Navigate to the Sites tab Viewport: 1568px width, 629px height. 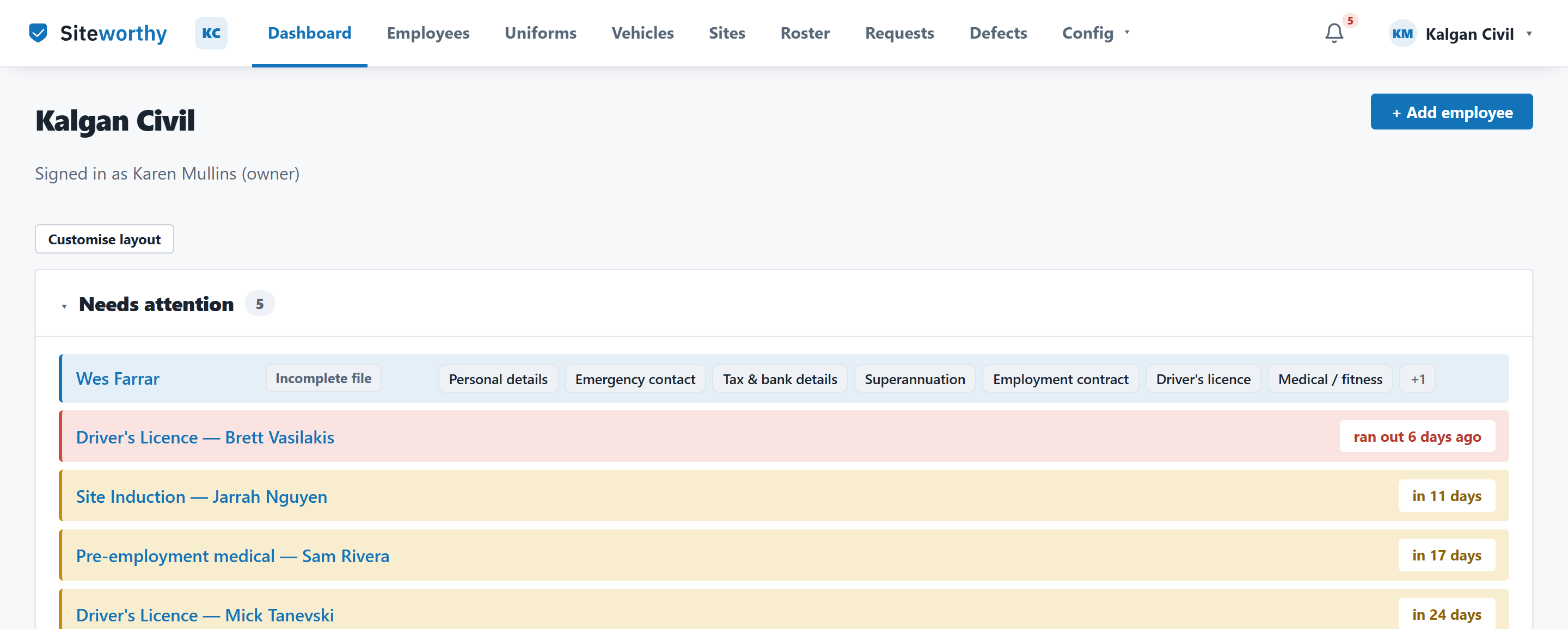[727, 33]
